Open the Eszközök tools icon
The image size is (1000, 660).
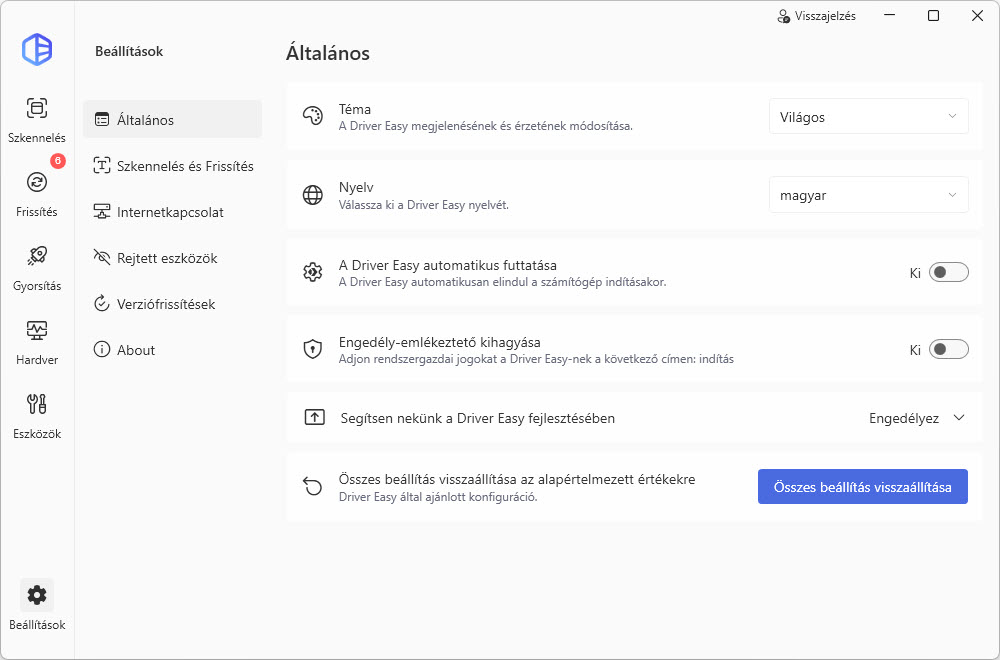tap(37, 404)
